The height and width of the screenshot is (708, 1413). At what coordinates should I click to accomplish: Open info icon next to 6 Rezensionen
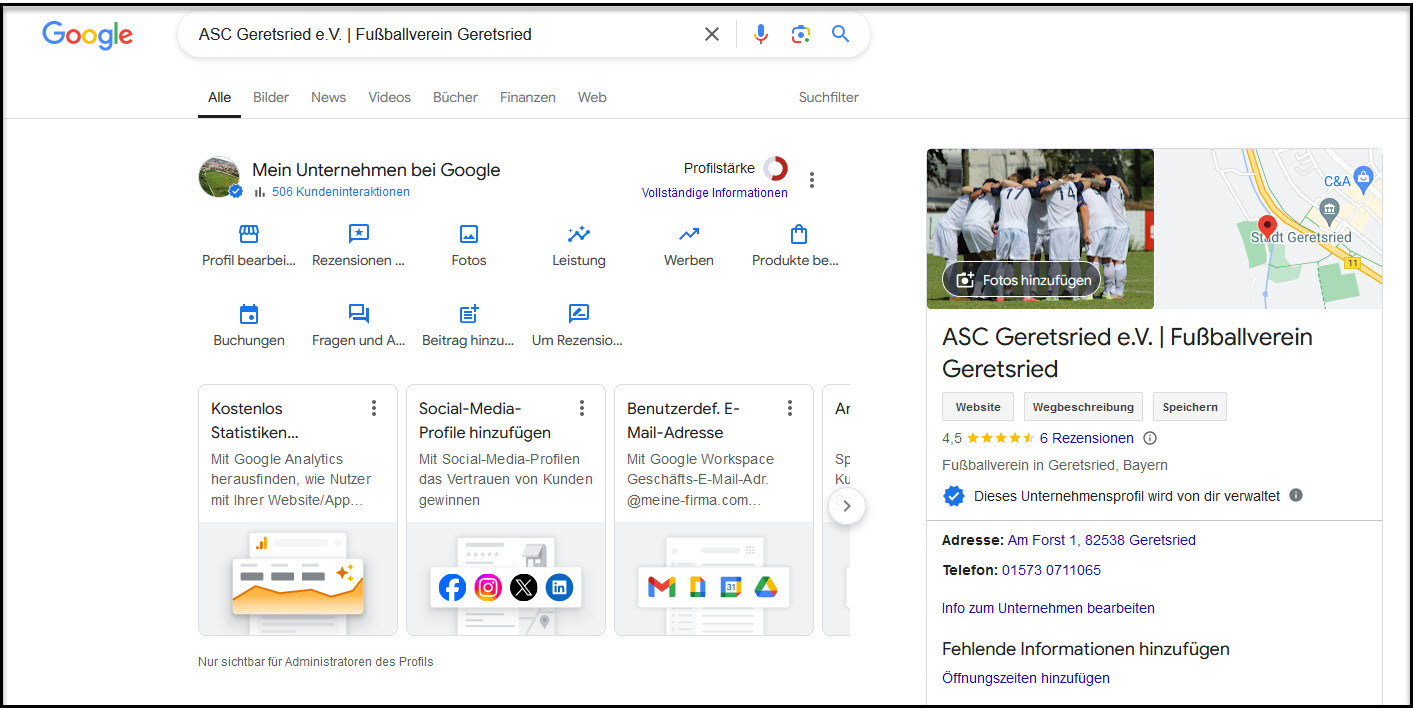point(1150,438)
